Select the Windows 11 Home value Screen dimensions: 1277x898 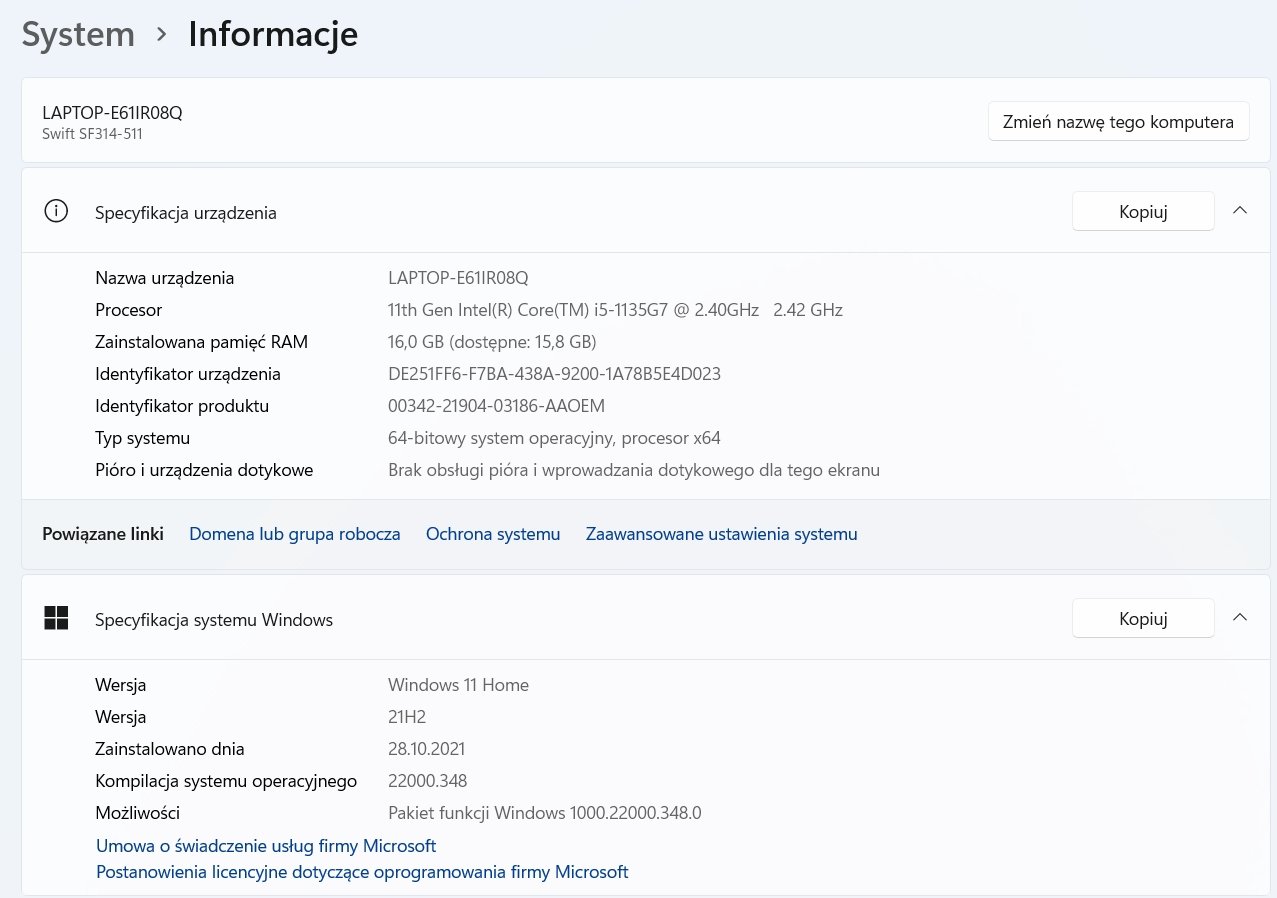pyautogui.click(x=458, y=685)
